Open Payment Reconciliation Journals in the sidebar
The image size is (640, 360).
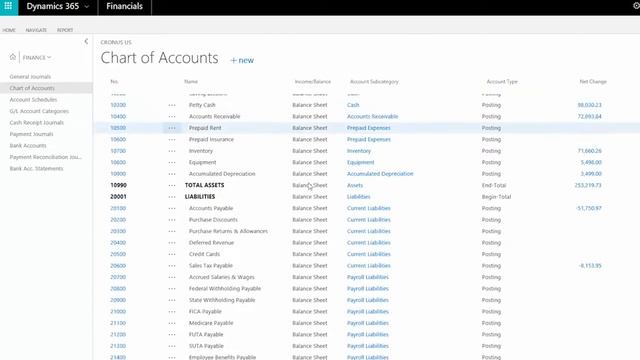coord(46,157)
